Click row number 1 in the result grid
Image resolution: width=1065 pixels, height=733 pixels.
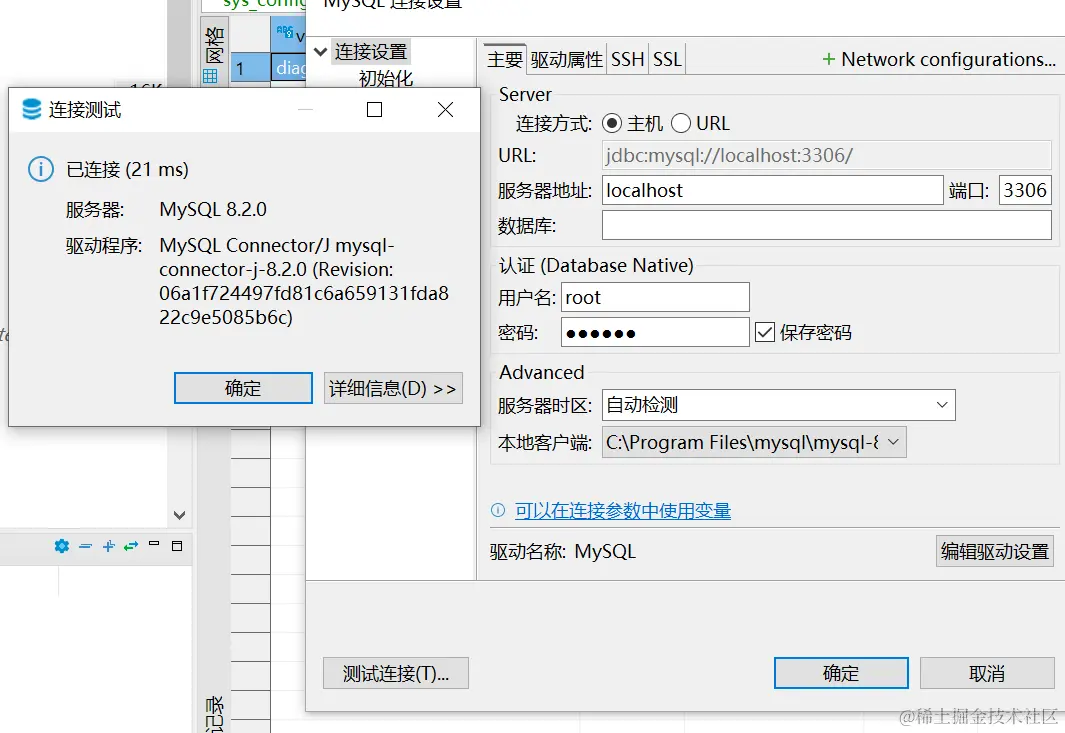click(250, 69)
